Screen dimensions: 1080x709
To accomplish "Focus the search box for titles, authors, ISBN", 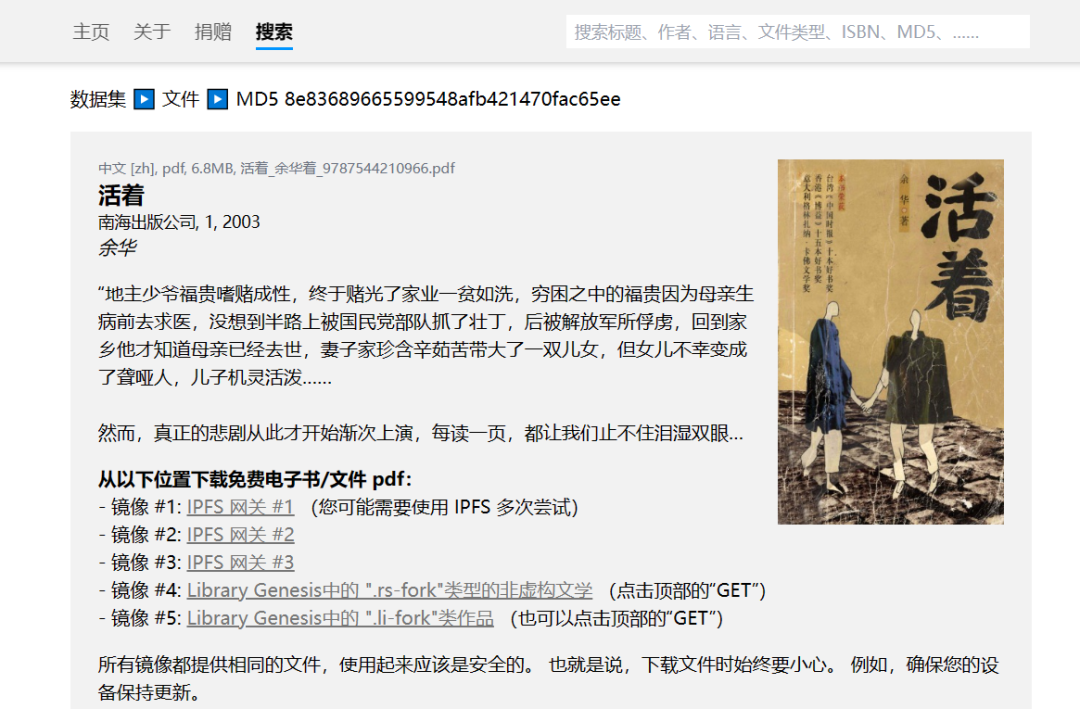I will pyautogui.click(x=798, y=32).
